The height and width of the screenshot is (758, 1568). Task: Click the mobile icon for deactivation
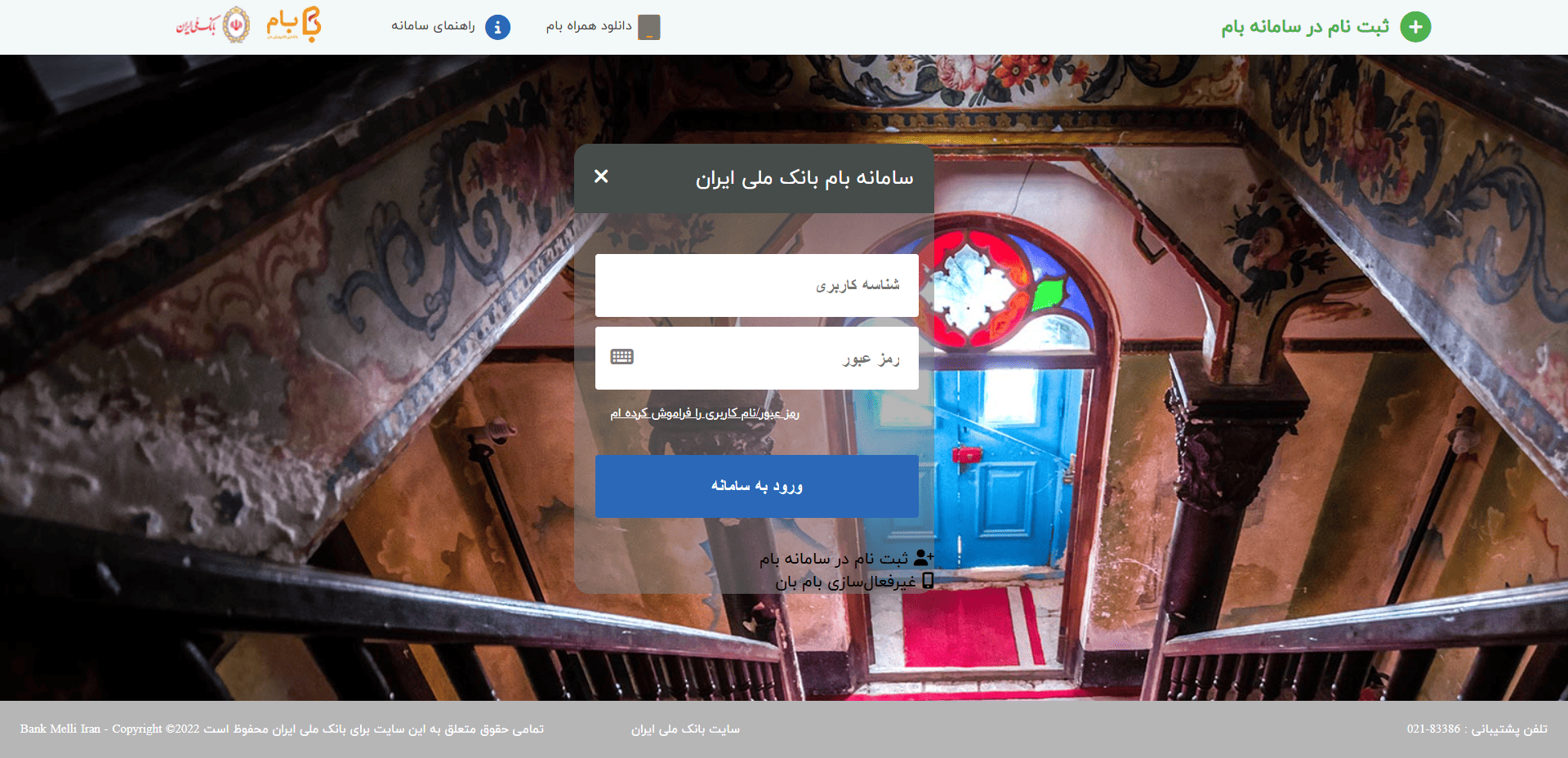coord(928,581)
